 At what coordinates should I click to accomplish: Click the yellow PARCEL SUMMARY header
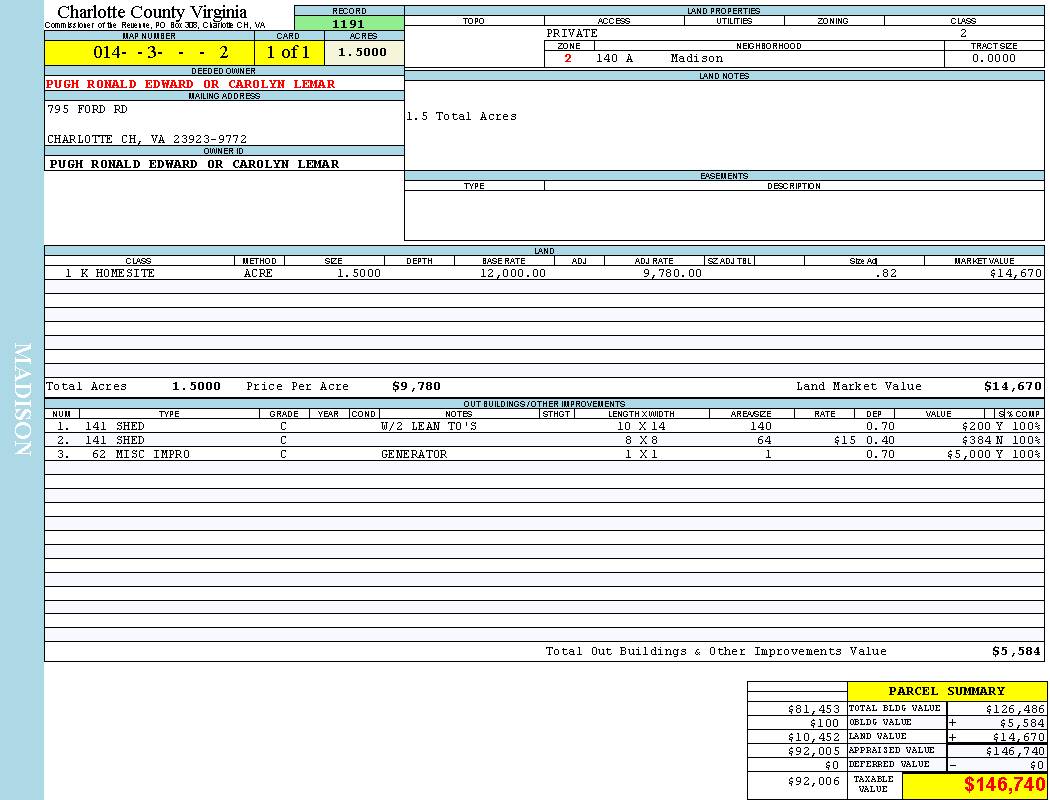coord(946,691)
